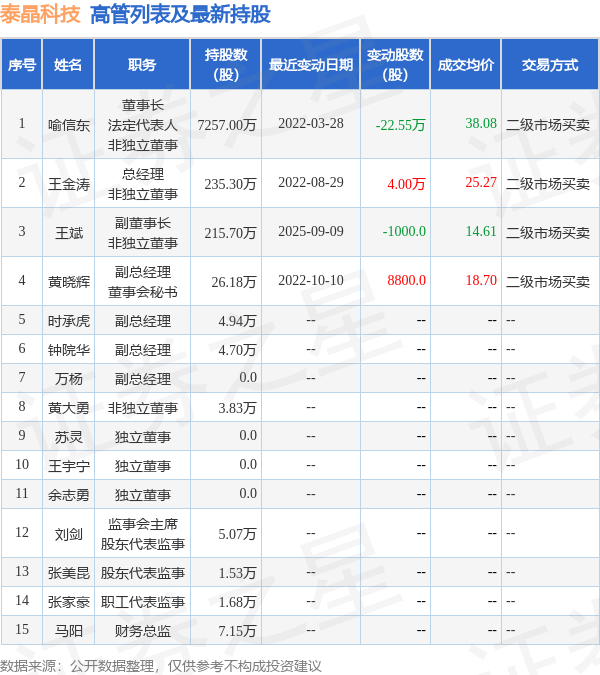Click the 财务总监 position cell
This screenshot has height=675, width=600.
(142, 631)
